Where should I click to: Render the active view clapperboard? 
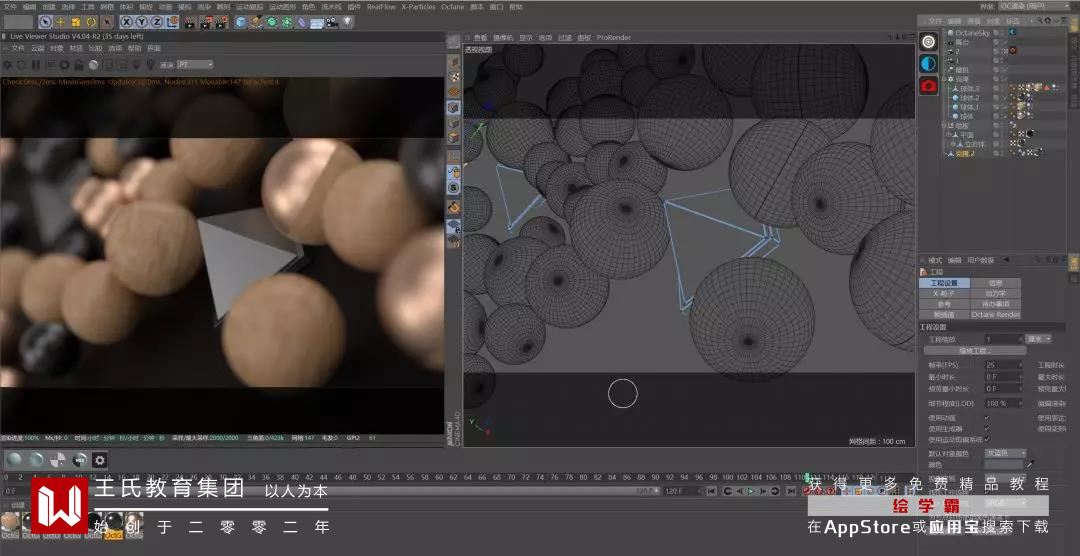[191, 22]
